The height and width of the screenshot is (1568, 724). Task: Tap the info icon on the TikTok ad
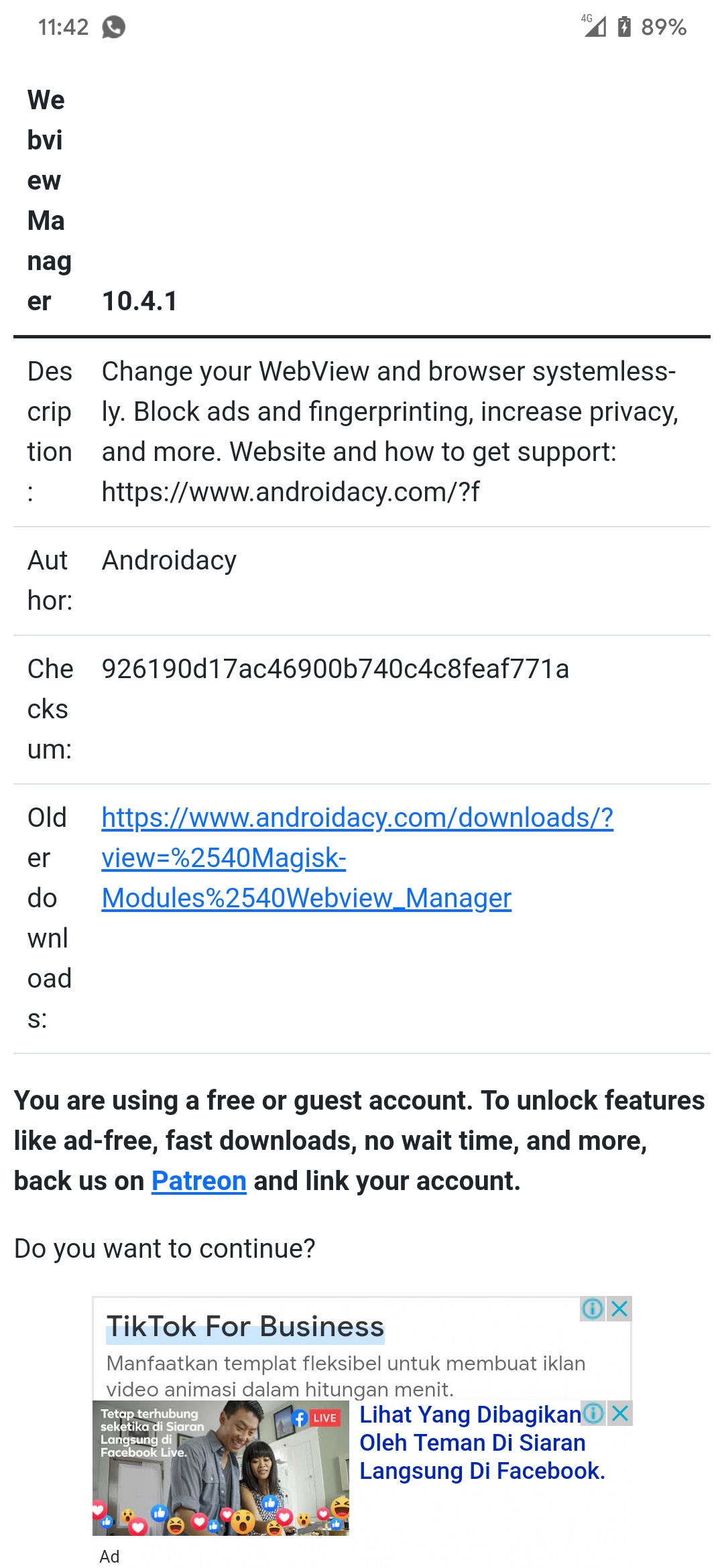tap(593, 1308)
